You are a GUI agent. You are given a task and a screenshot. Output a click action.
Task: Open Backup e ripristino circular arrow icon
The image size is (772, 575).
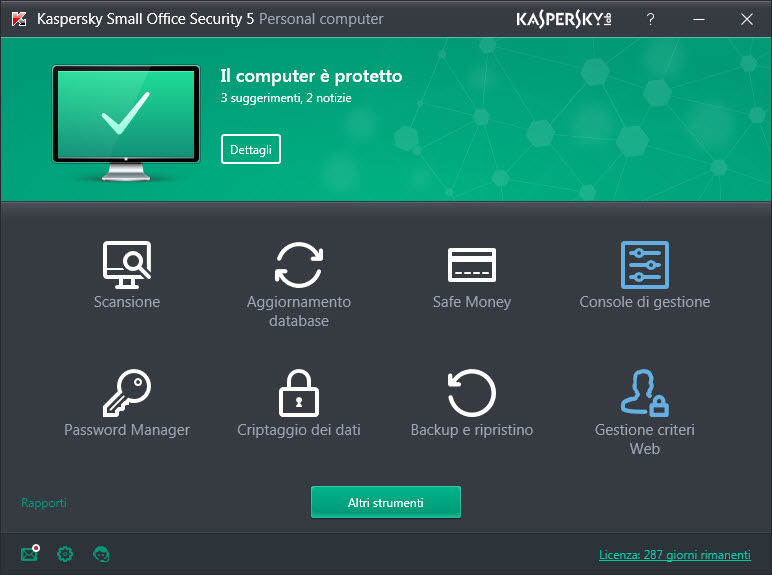pyautogui.click(x=472, y=393)
